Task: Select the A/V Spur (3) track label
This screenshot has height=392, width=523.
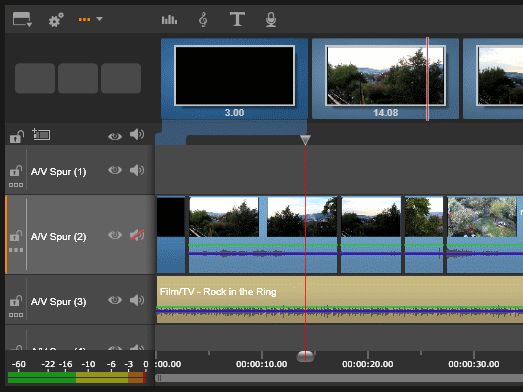Action: 58,302
